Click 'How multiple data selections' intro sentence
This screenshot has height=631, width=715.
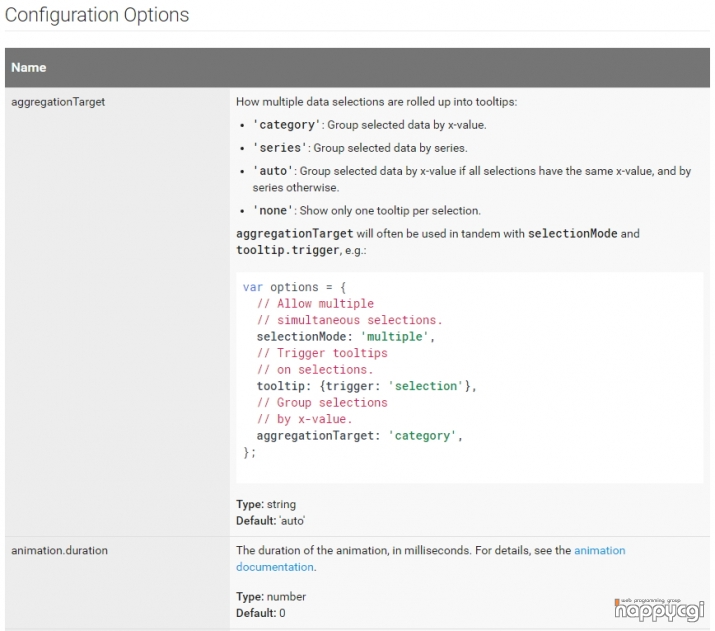tap(377, 102)
